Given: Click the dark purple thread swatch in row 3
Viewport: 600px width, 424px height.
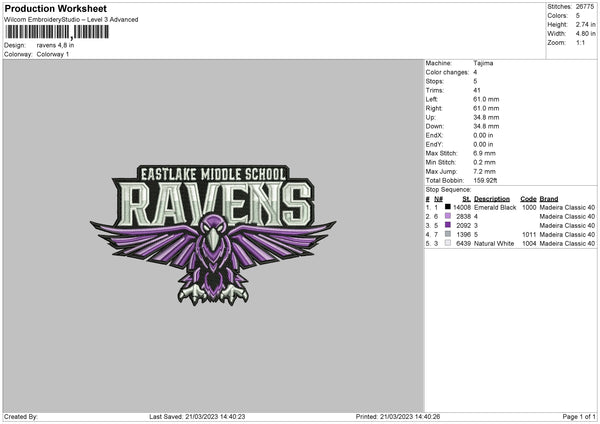Looking at the screenshot, I should [x=448, y=225].
